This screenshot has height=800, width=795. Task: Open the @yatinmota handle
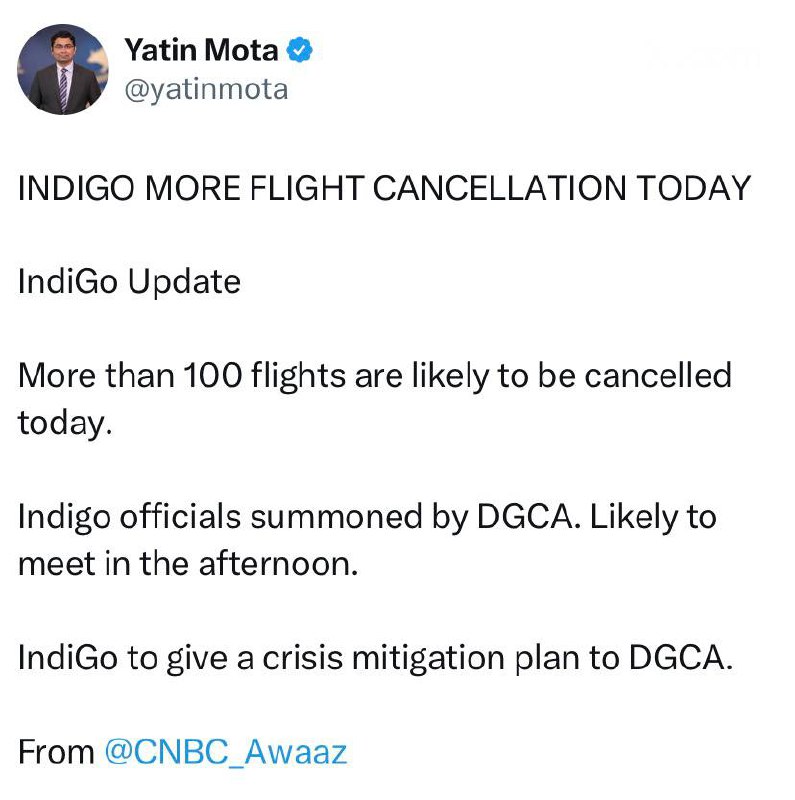click(x=205, y=90)
